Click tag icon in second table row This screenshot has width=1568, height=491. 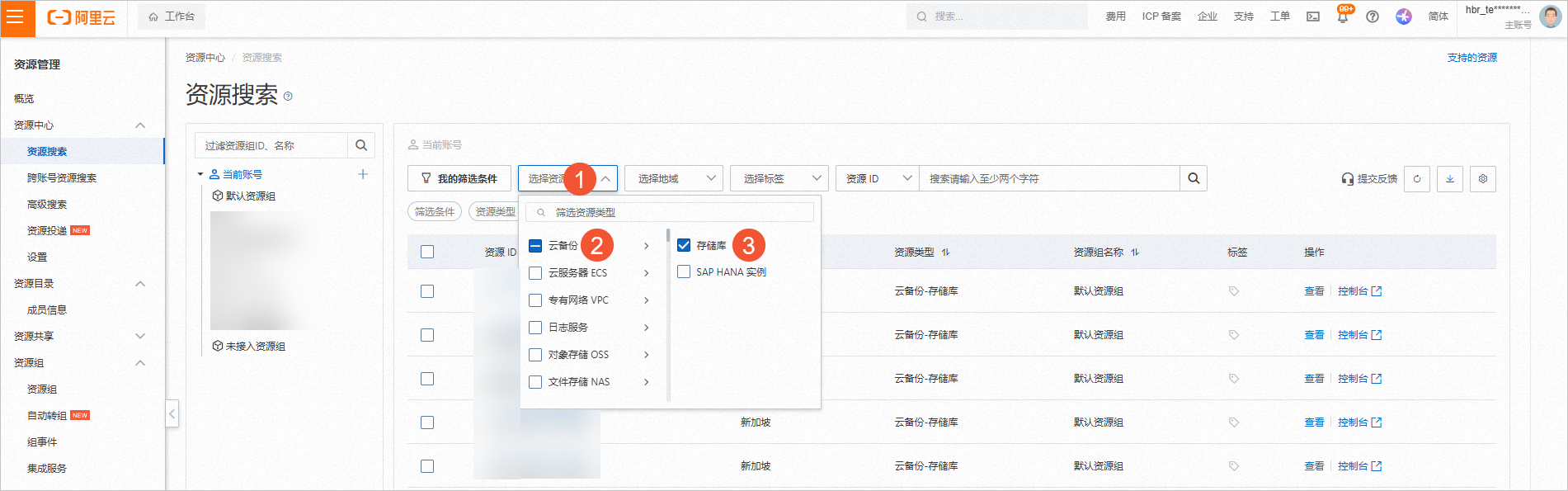click(1234, 335)
